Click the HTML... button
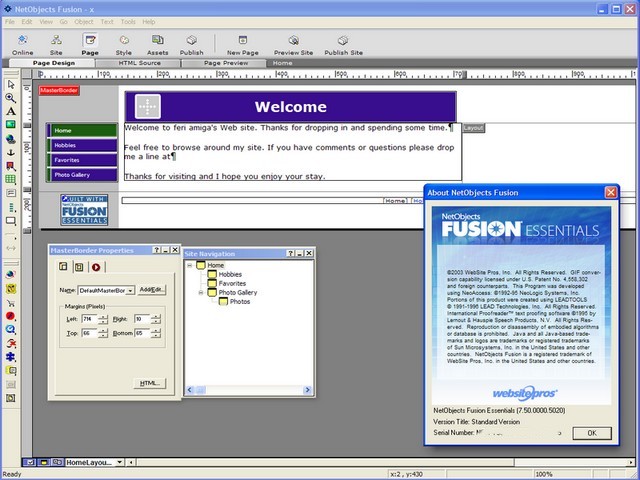Image resolution: width=640 pixels, height=480 pixels. click(x=149, y=383)
